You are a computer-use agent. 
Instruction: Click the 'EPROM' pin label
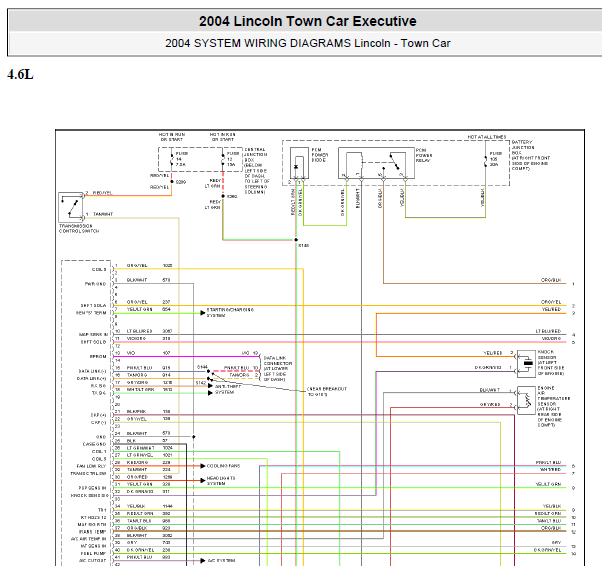coord(98,356)
